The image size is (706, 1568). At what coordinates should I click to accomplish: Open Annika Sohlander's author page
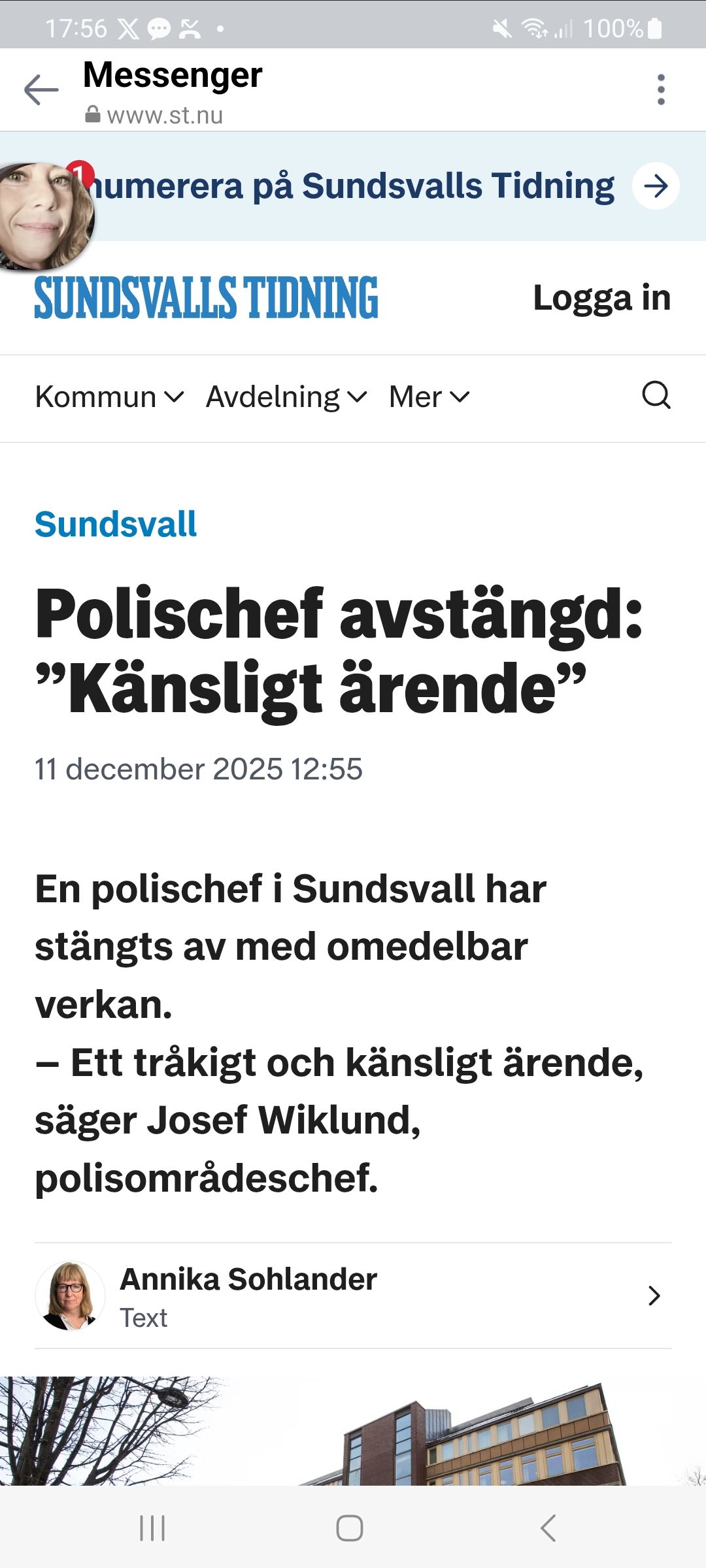pos(247,1279)
